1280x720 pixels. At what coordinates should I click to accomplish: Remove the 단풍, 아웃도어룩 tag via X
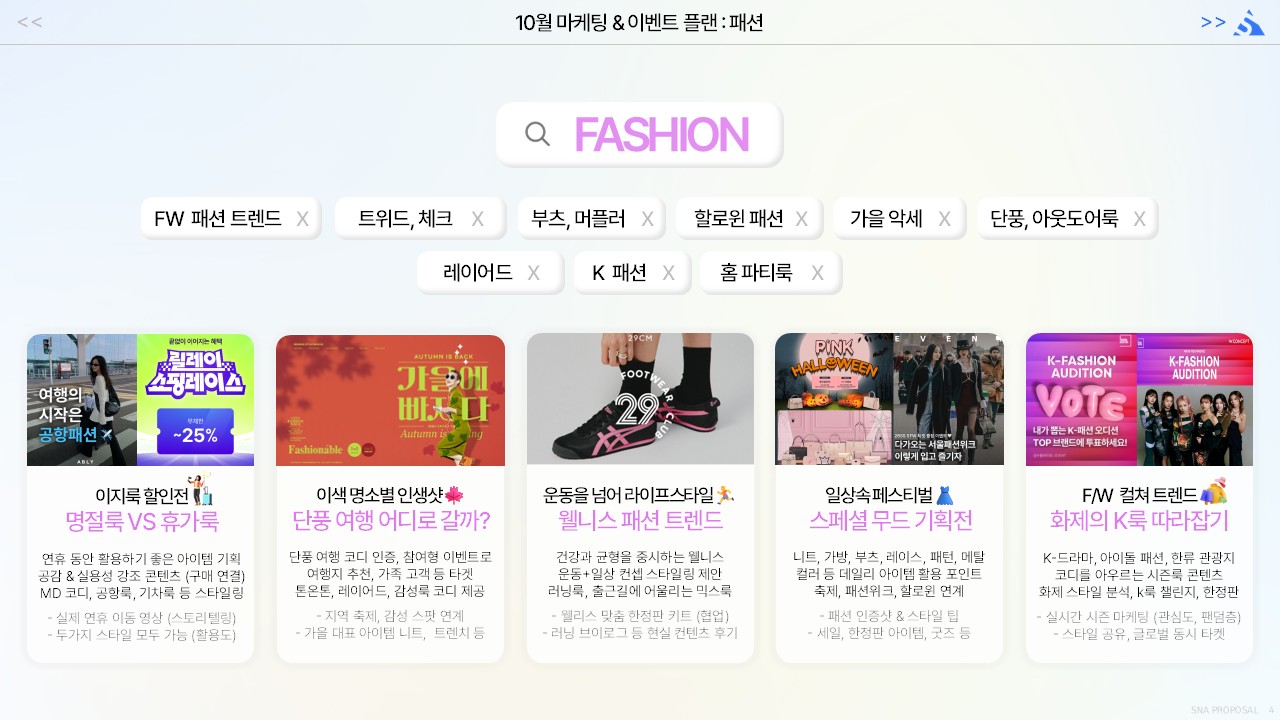(x=1139, y=219)
